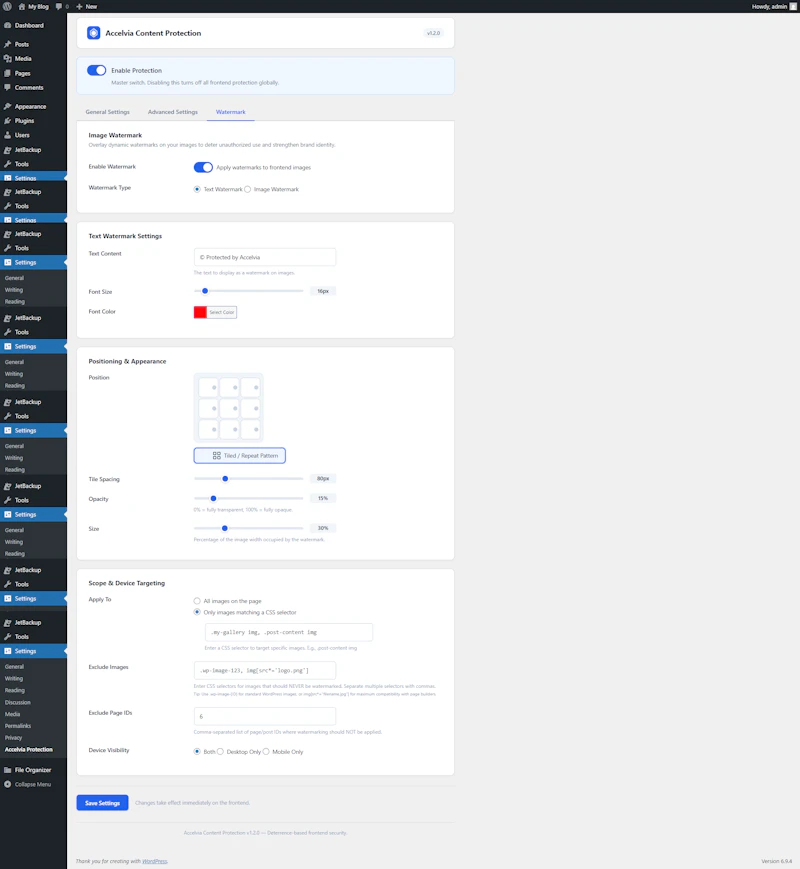Click the Save Settings button
Viewport: 800px width, 869px height.
(103, 802)
